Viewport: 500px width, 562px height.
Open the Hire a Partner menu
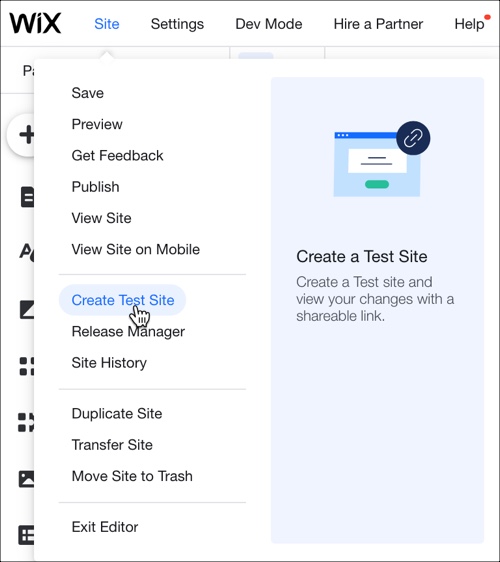click(x=378, y=24)
